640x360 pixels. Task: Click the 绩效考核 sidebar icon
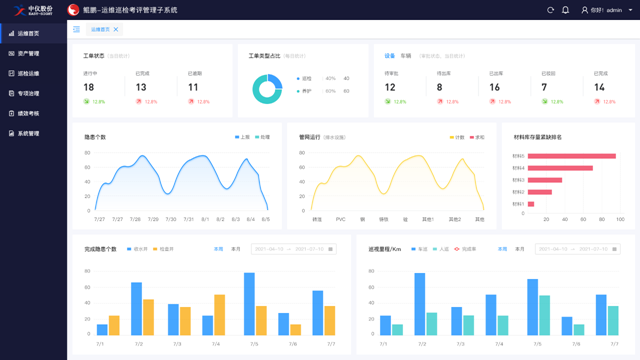11,113
